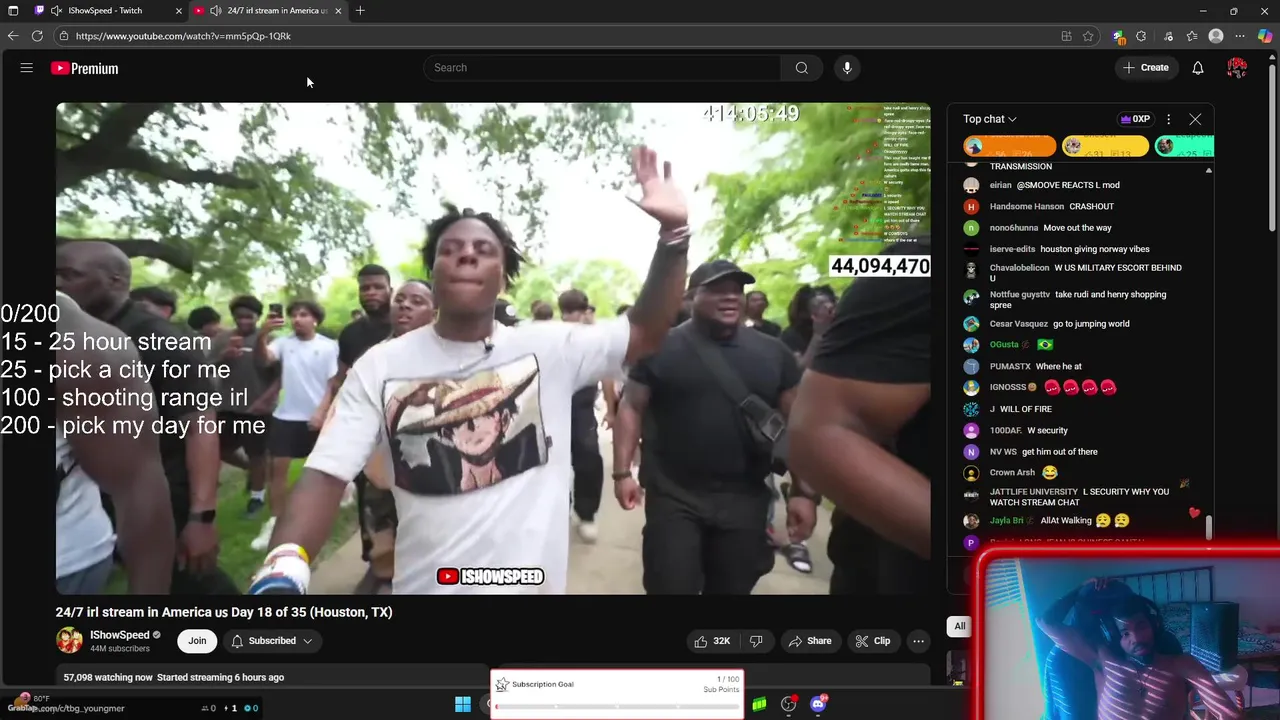Viewport: 1280px width, 720px height.
Task: Open the YouTube hamburger guide menu
Action: [x=27, y=68]
